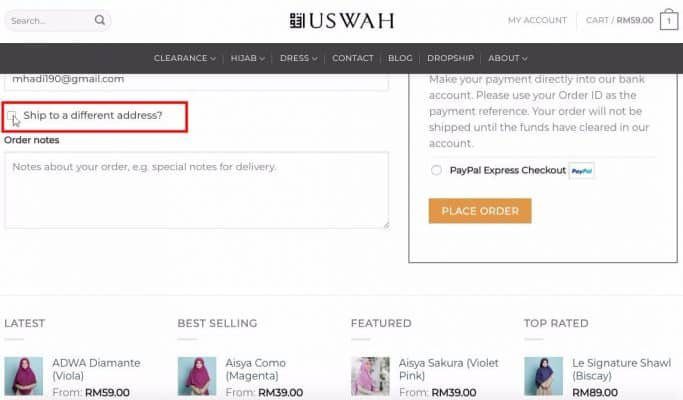This screenshot has height=400, width=683.
Task: Select the PayPal Express Checkout radio button
Action: (x=436, y=170)
